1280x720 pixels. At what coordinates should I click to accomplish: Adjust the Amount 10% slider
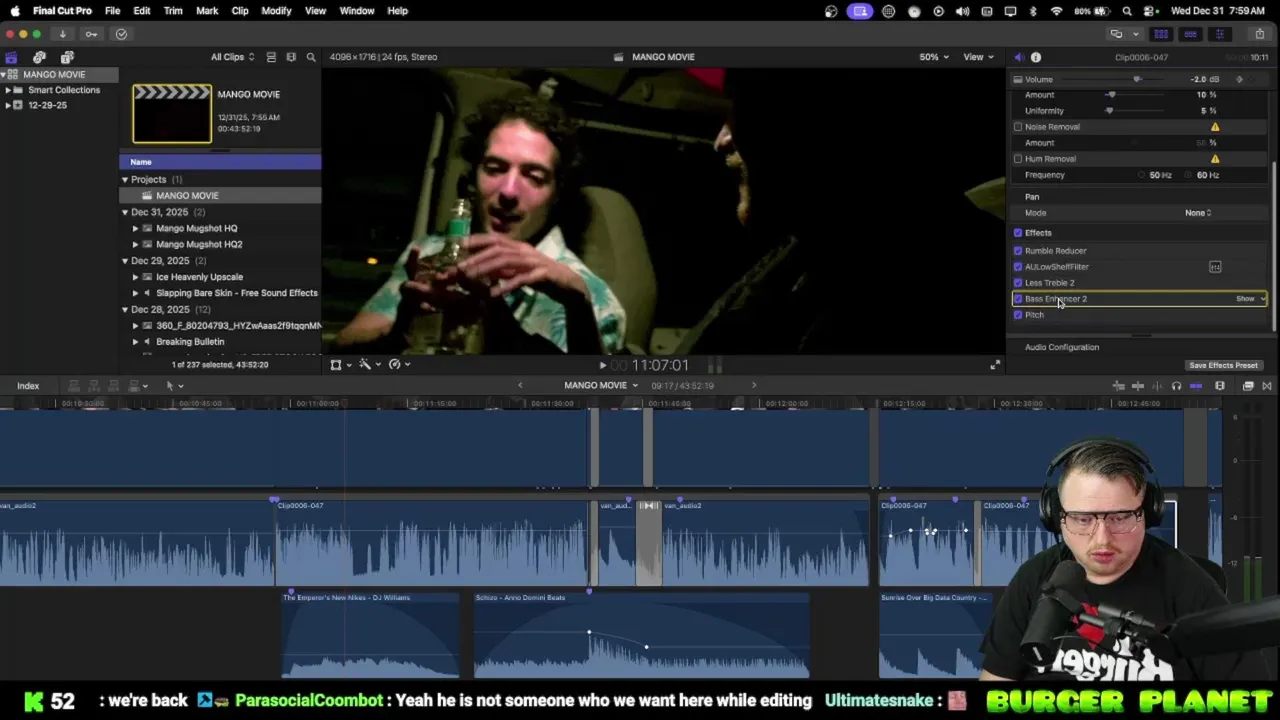click(x=1111, y=95)
